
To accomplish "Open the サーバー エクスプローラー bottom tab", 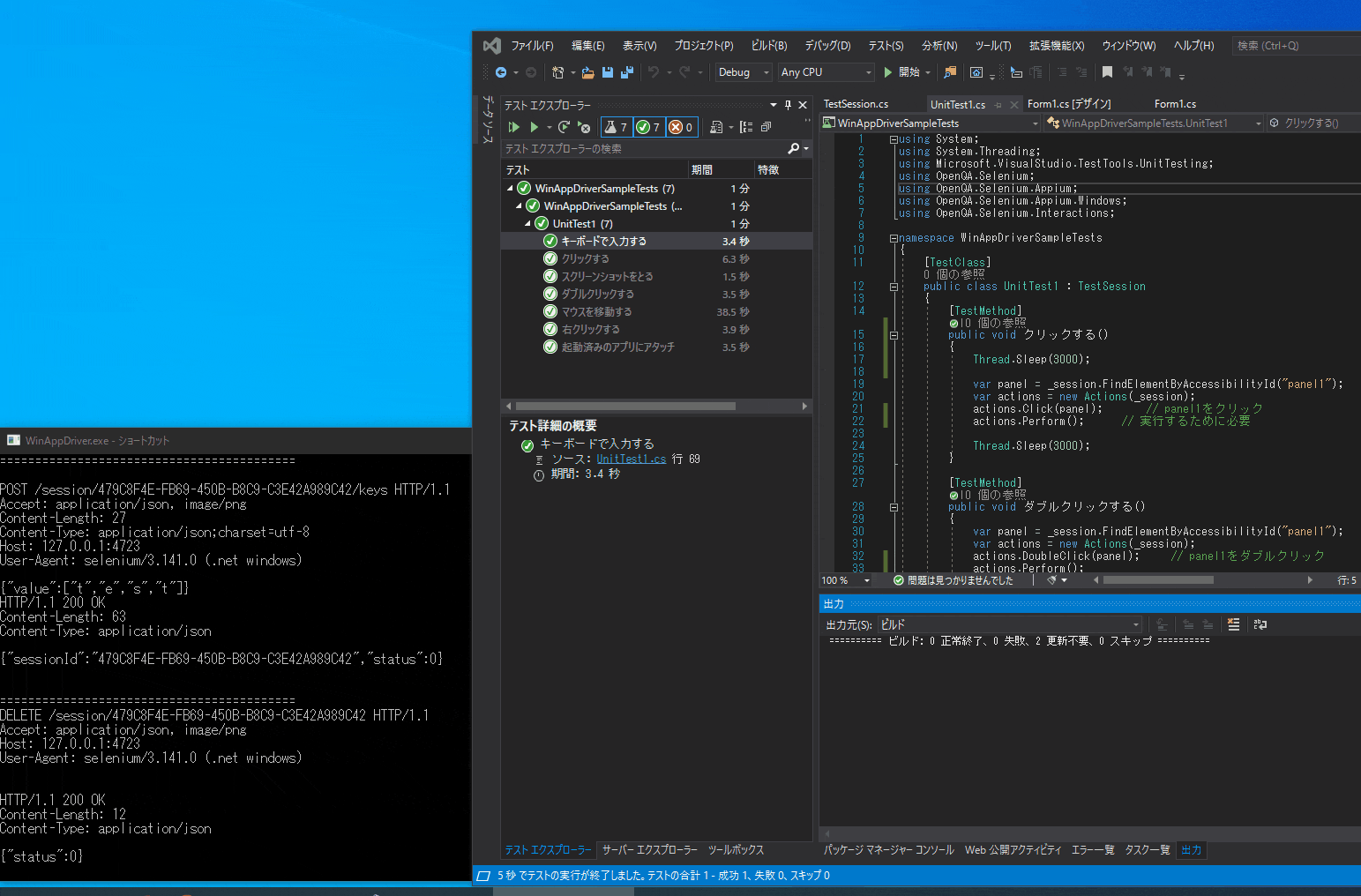I will [x=649, y=850].
